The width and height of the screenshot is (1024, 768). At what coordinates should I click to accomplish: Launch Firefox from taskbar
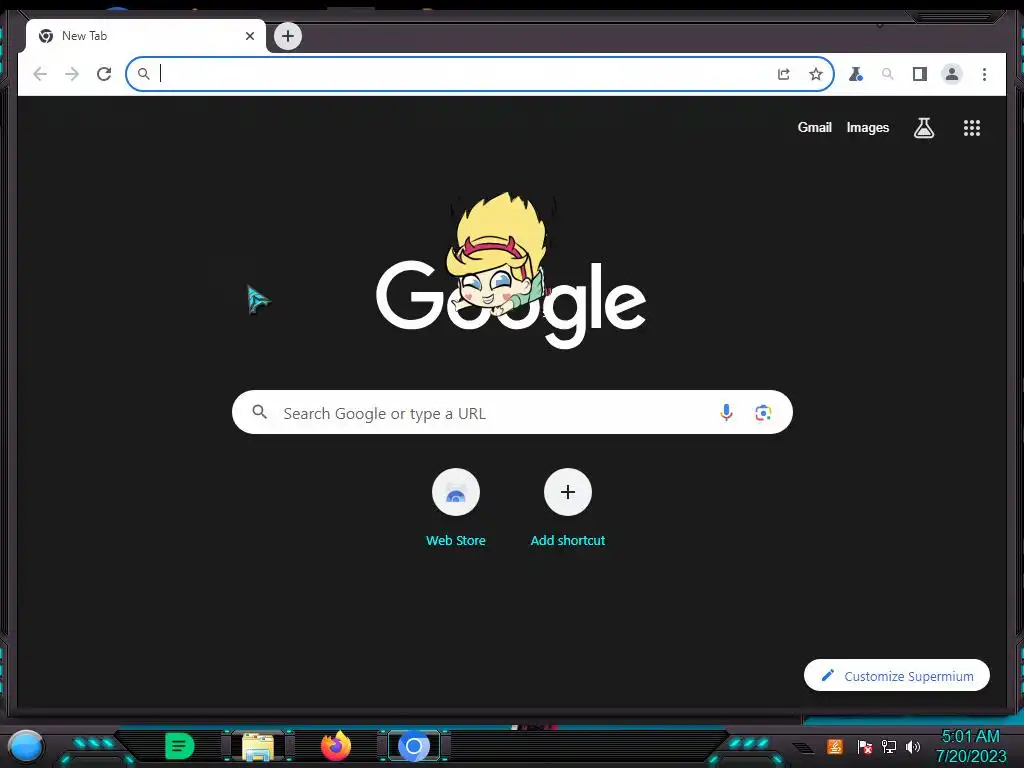[336, 746]
